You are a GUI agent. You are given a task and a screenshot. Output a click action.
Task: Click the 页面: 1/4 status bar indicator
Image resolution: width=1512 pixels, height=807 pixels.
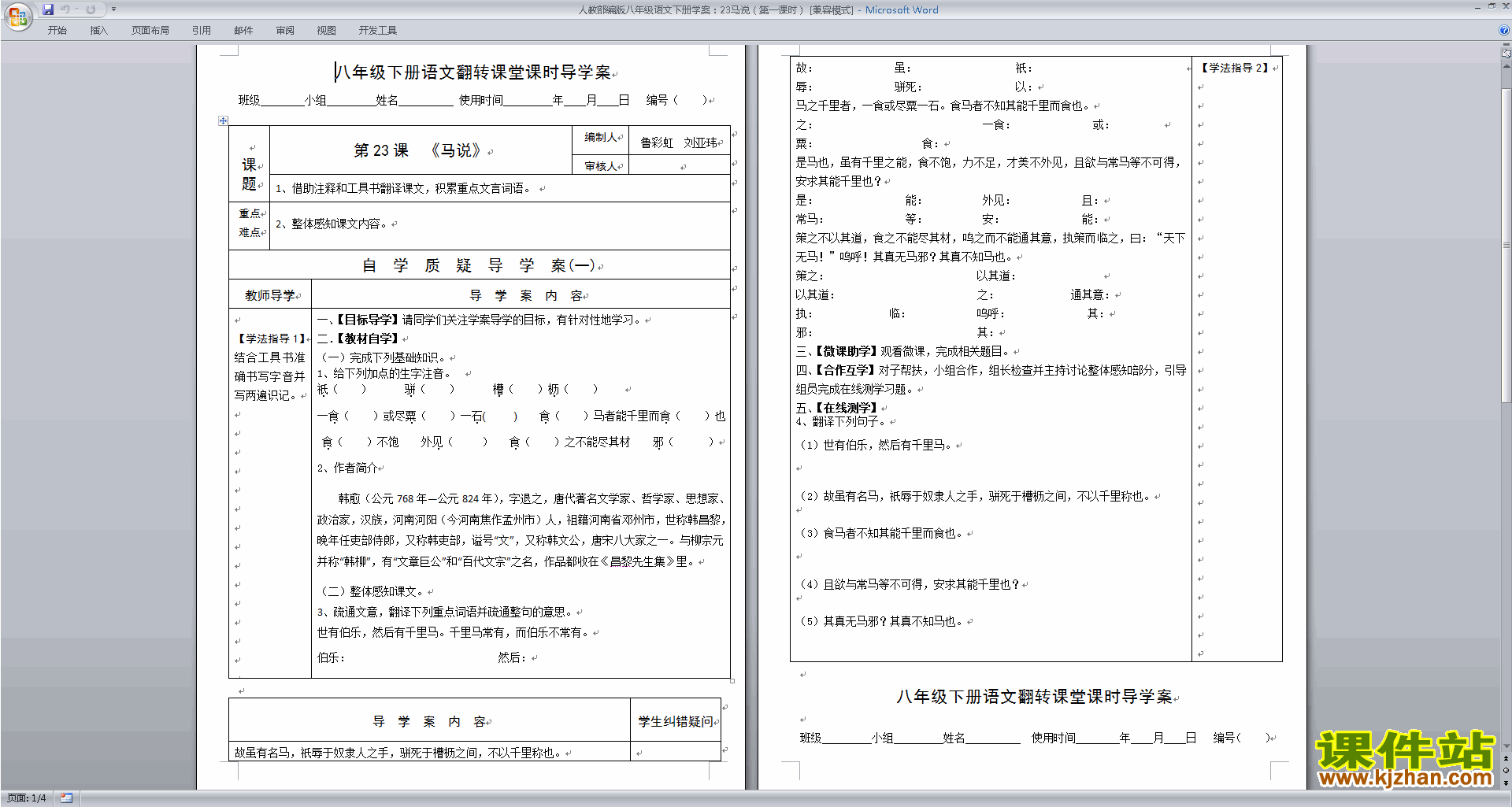click(x=26, y=798)
